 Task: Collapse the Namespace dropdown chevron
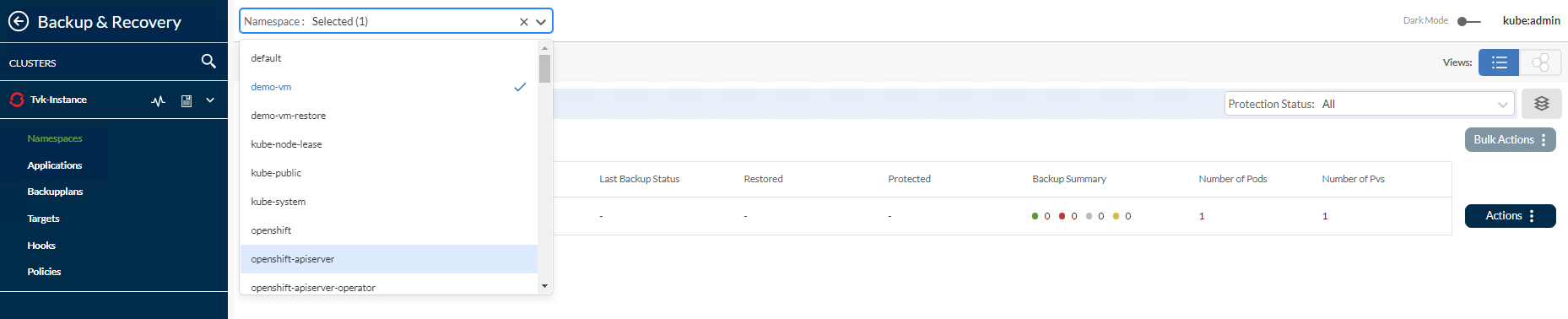[541, 22]
